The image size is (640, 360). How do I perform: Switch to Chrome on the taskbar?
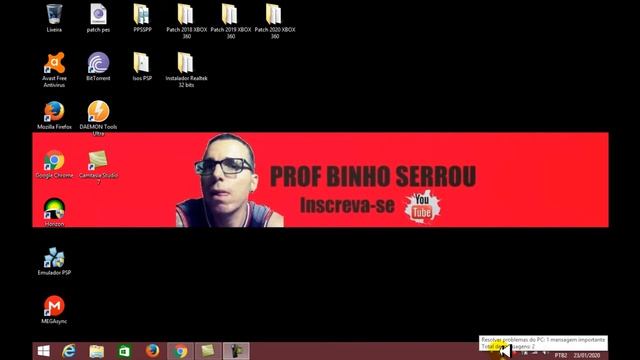pos(180,351)
